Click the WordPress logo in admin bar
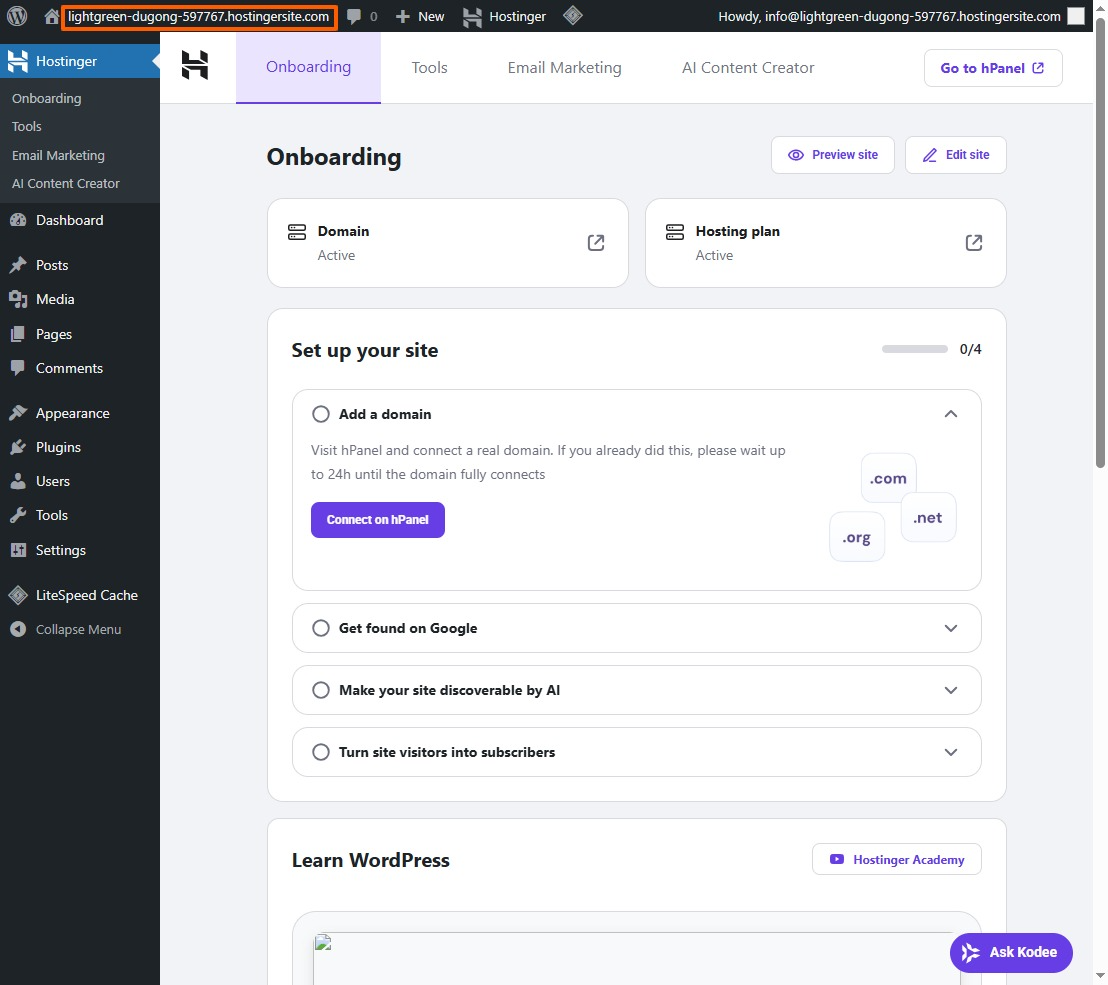Image resolution: width=1108 pixels, height=985 pixels. 17,16
